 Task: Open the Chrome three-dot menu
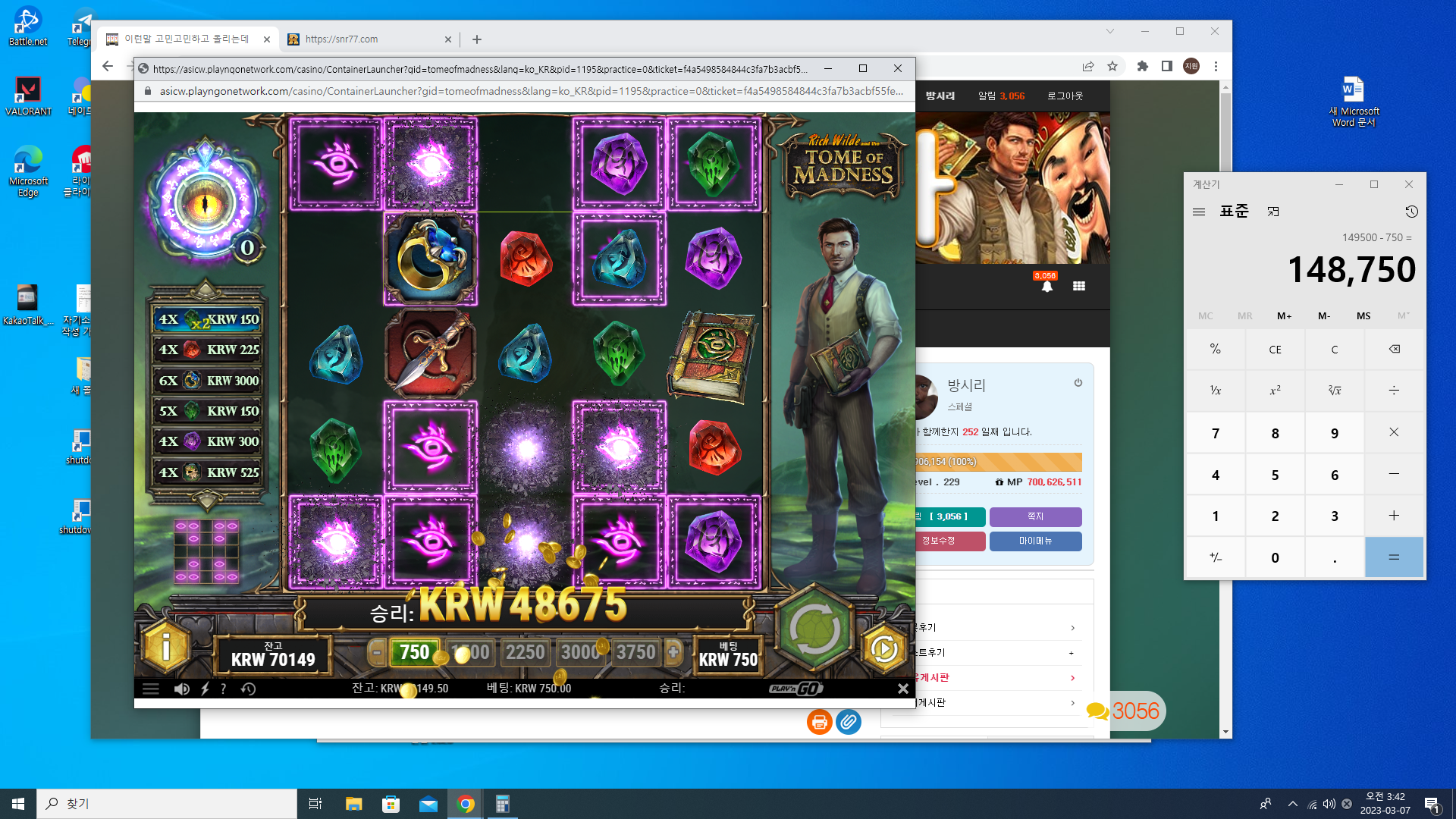pos(1216,66)
